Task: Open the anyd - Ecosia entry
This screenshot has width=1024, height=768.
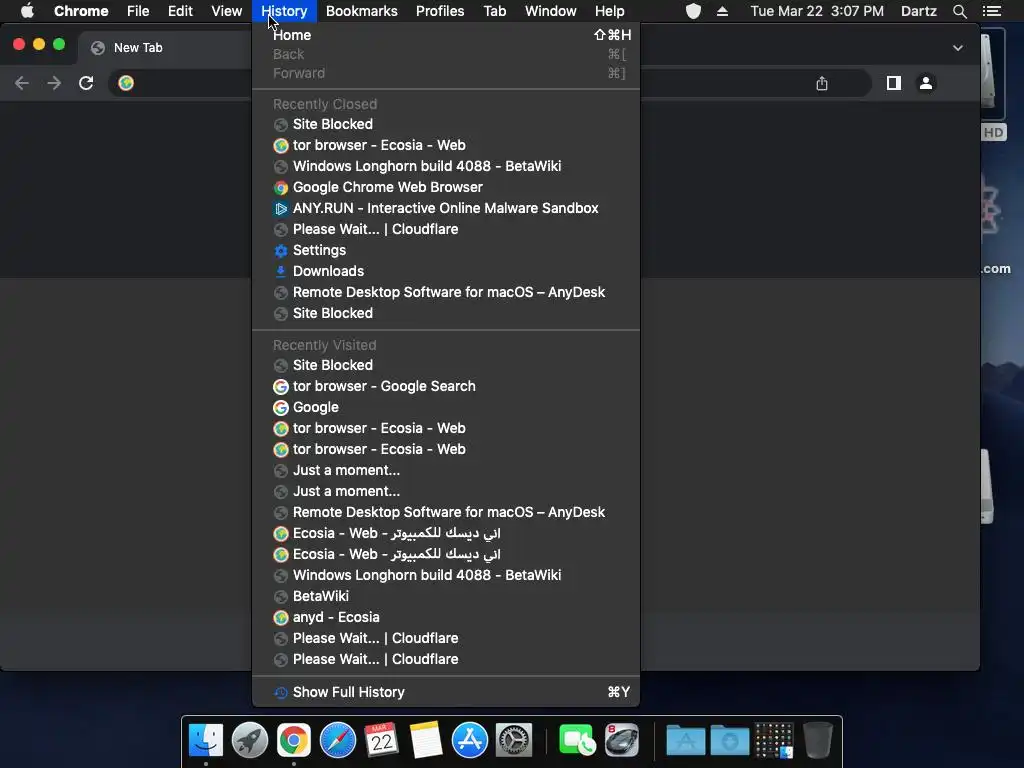Action: point(446,617)
